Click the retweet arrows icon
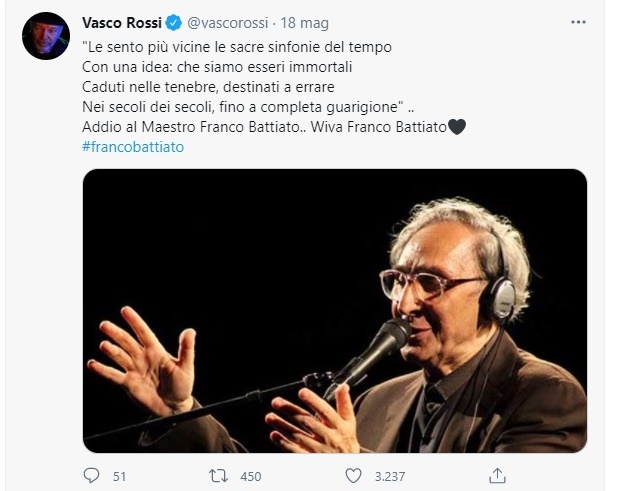This screenshot has height=491, width=620. (218, 476)
